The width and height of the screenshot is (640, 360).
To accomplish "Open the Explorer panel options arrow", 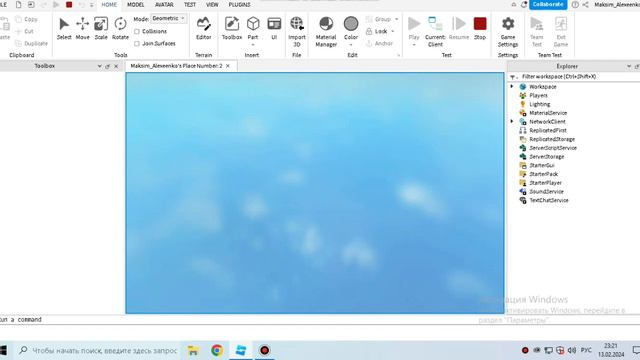I will click(629, 66).
